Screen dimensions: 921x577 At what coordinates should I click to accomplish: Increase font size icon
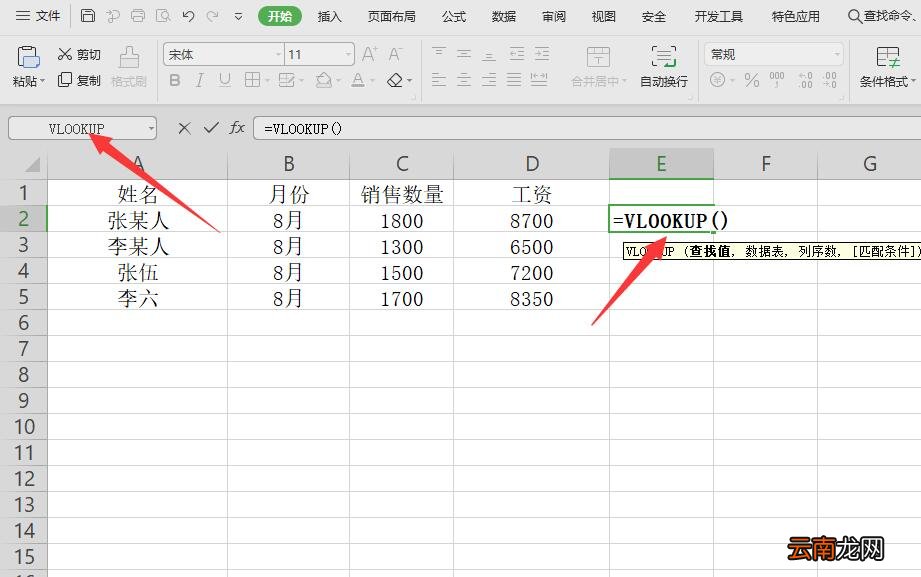(369, 55)
